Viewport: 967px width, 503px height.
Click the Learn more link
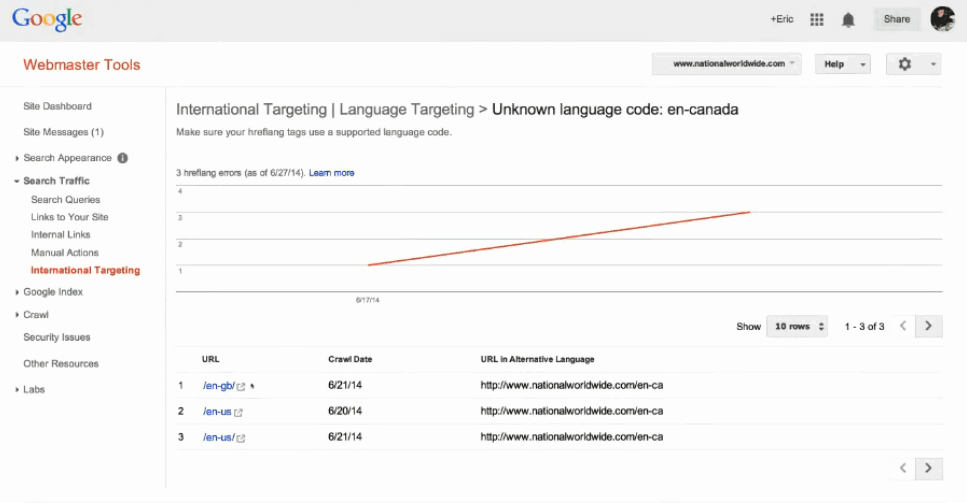(331, 173)
